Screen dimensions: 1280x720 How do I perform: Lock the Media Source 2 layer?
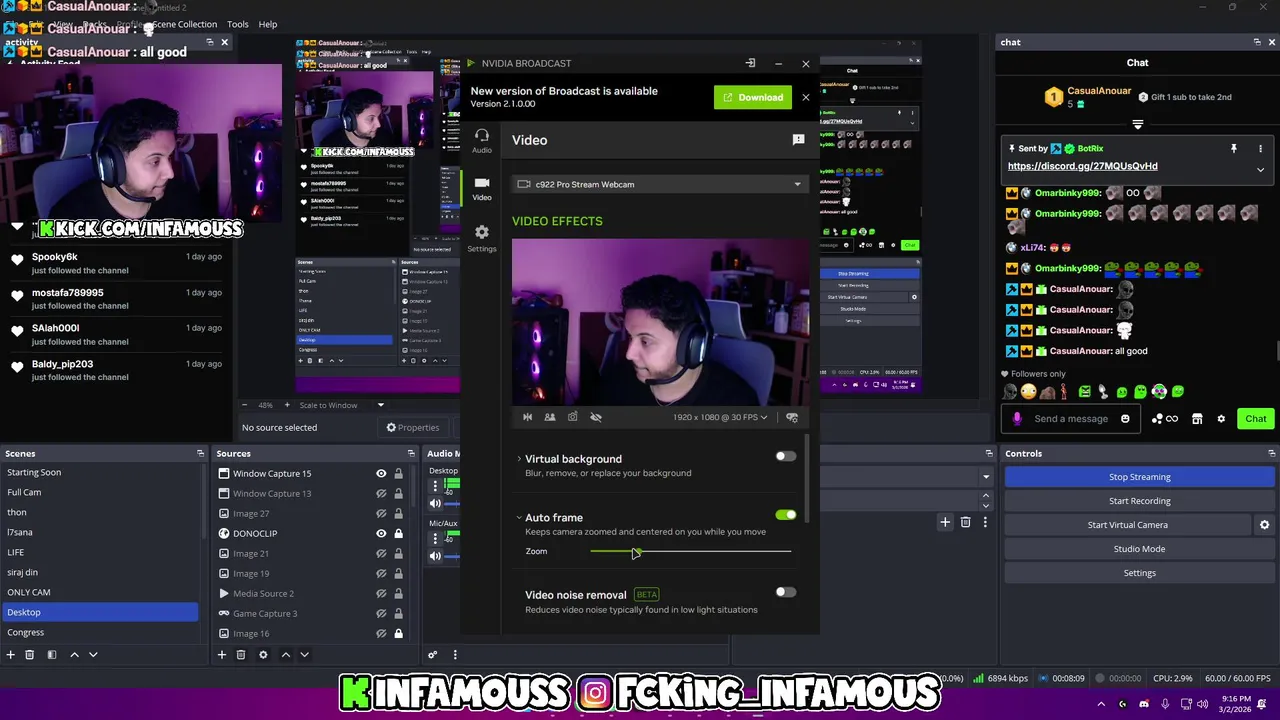(398, 594)
